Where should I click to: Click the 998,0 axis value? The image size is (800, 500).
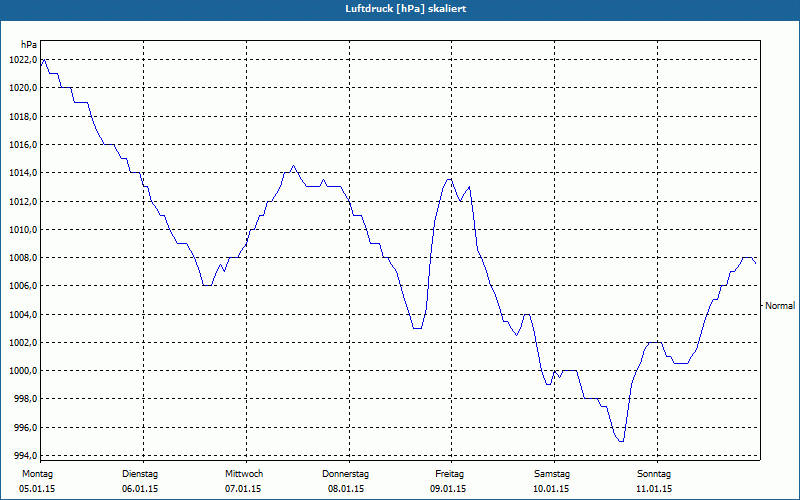click(x=25, y=398)
